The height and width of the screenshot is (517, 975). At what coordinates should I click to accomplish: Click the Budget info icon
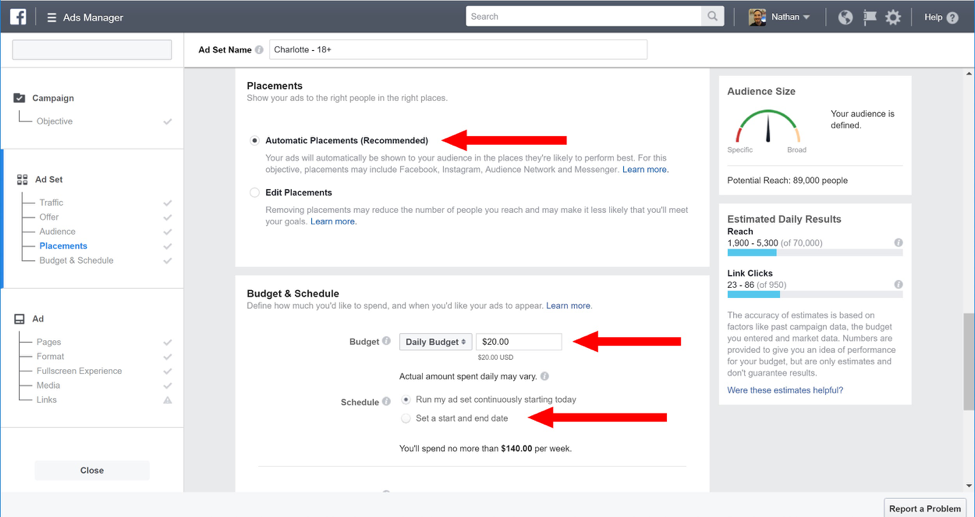point(386,341)
